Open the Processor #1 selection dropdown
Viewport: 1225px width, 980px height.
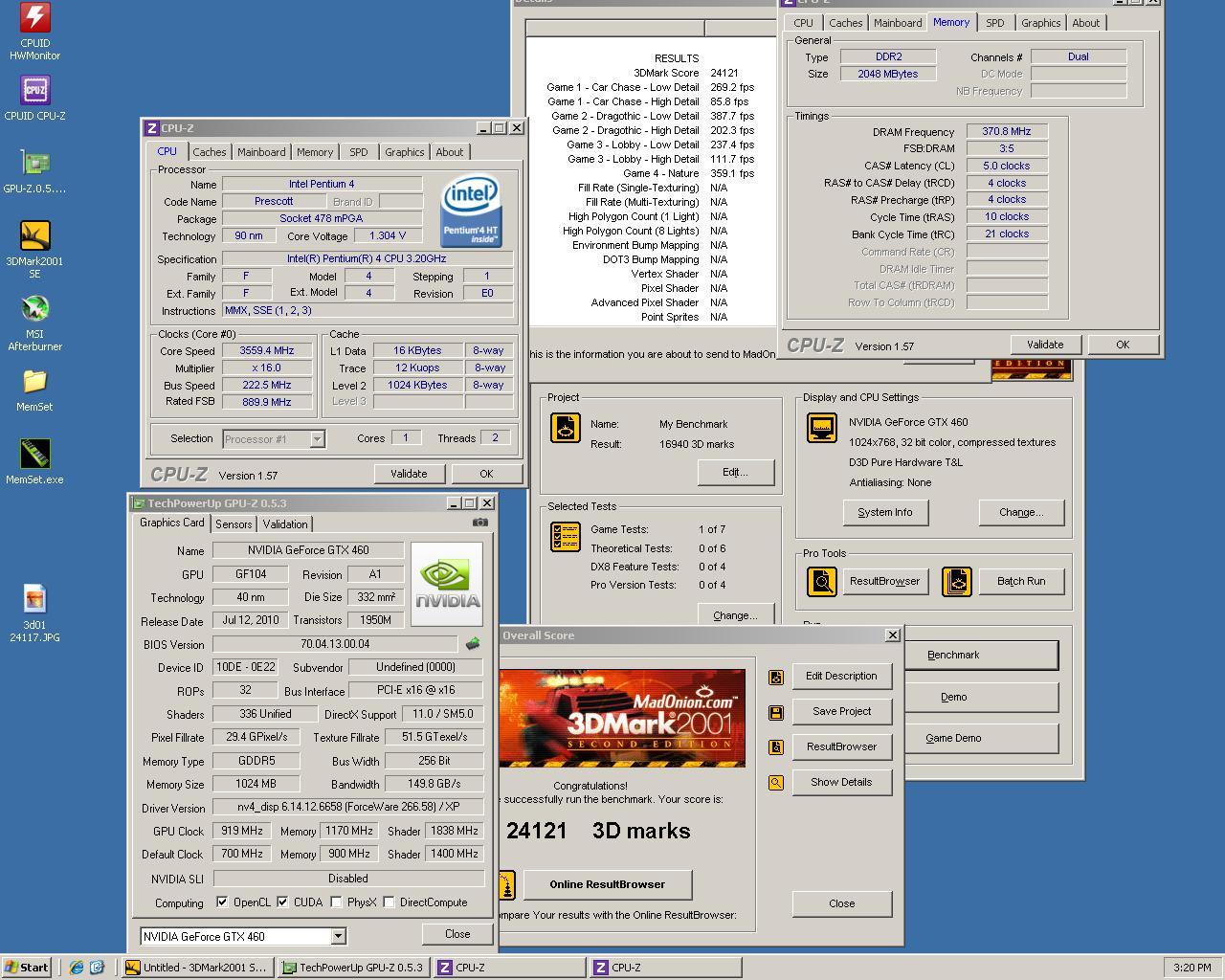tap(317, 439)
